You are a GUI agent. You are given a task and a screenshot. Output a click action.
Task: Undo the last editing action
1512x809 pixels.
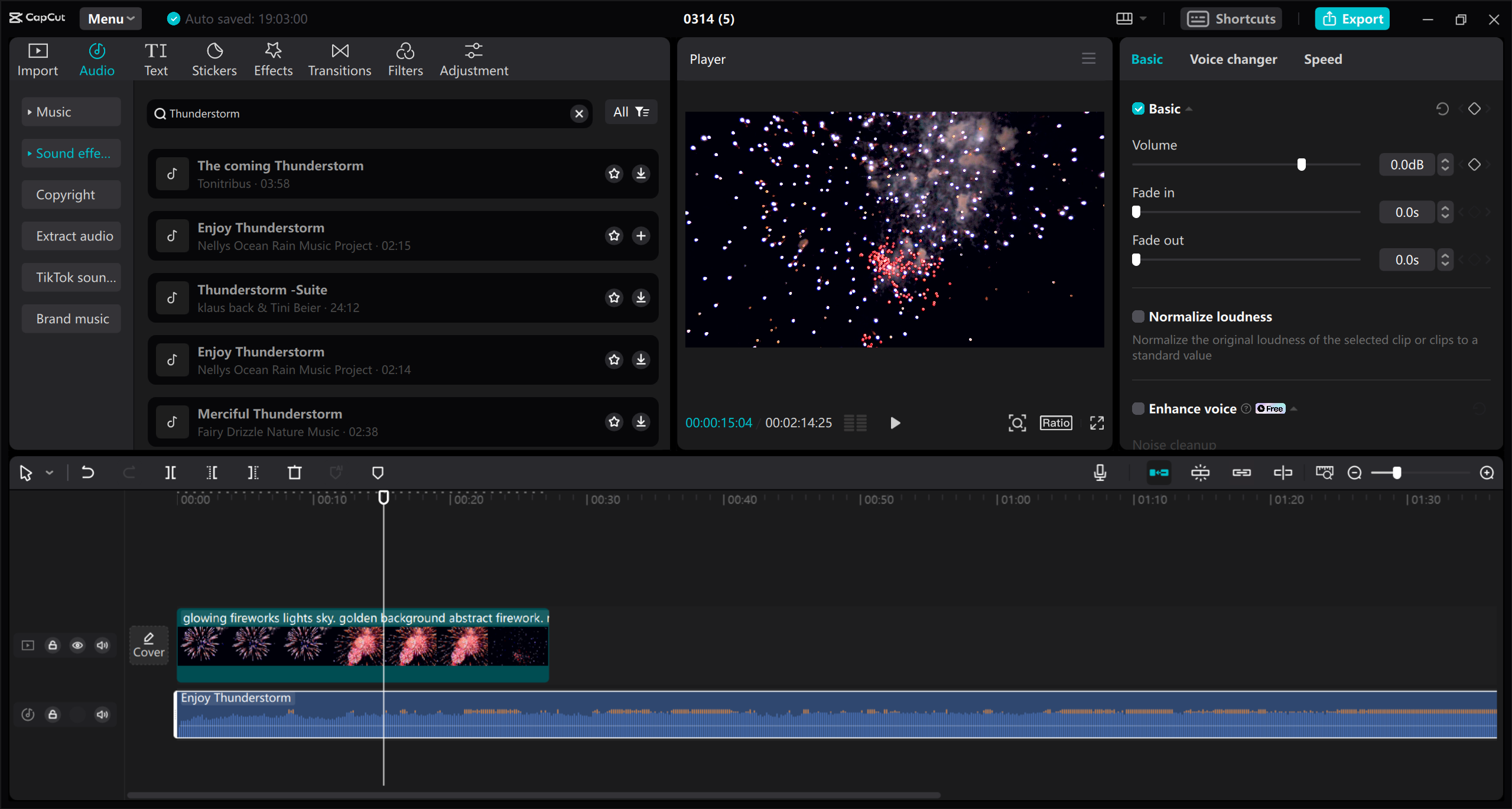tap(87, 473)
